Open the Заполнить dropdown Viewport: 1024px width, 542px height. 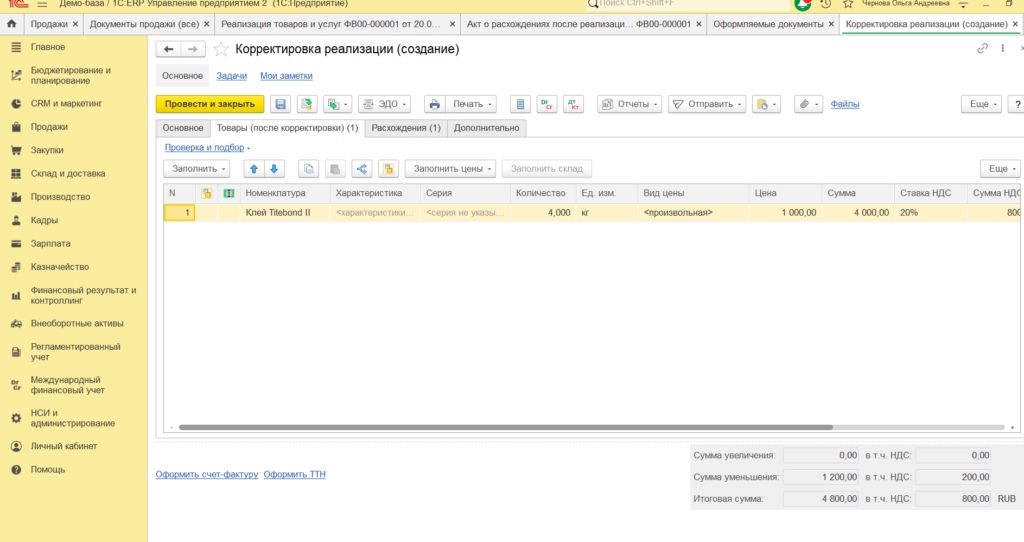[197, 168]
